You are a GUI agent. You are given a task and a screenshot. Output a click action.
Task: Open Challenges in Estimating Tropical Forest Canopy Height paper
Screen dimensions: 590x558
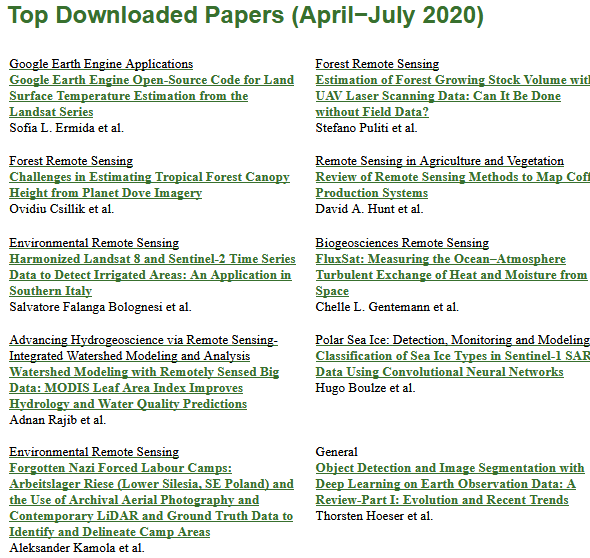pos(149,185)
